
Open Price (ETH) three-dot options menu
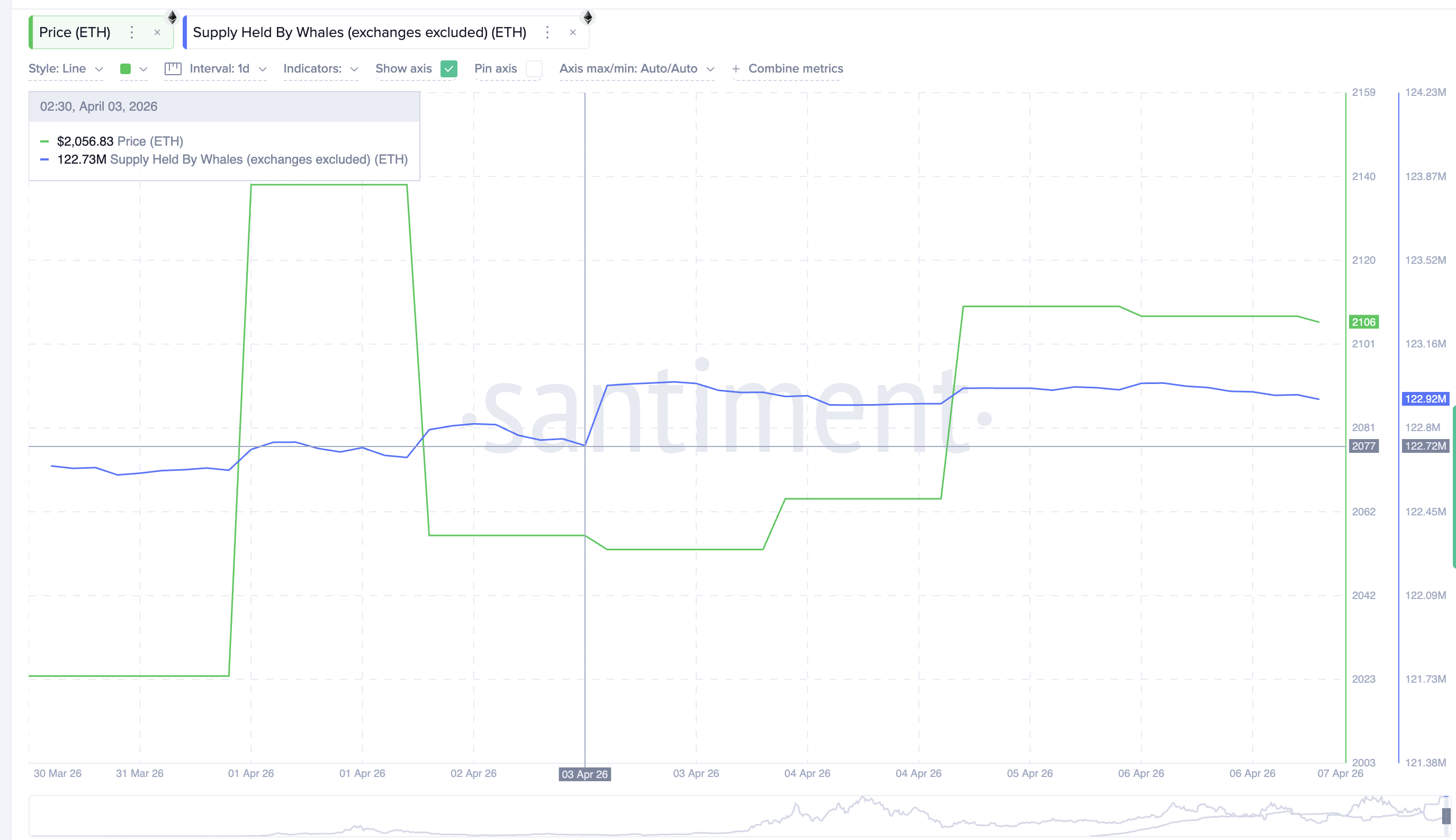pyautogui.click(x=131, y=32)
